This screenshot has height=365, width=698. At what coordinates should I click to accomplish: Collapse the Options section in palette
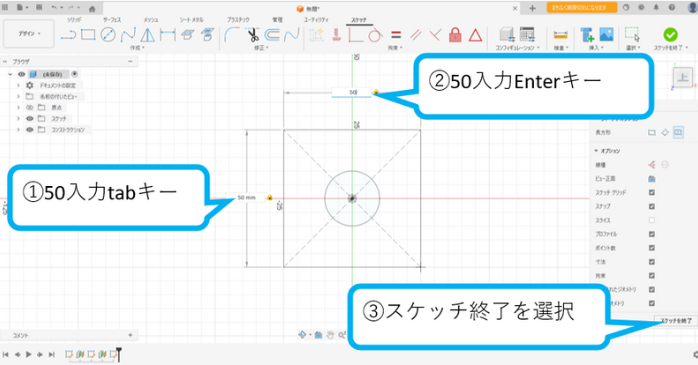(x=596, y=151)
